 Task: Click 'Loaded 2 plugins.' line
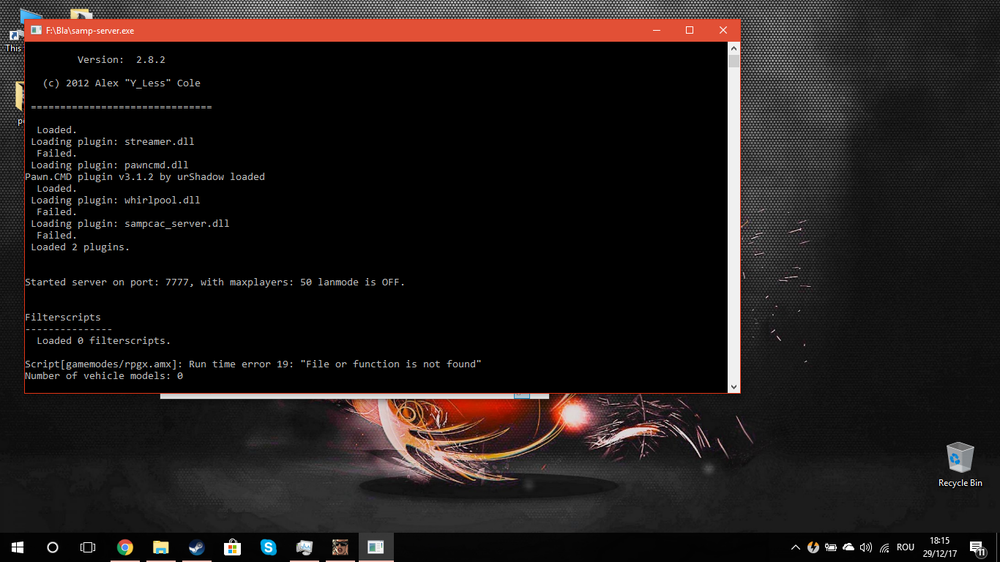click(80, 248)
